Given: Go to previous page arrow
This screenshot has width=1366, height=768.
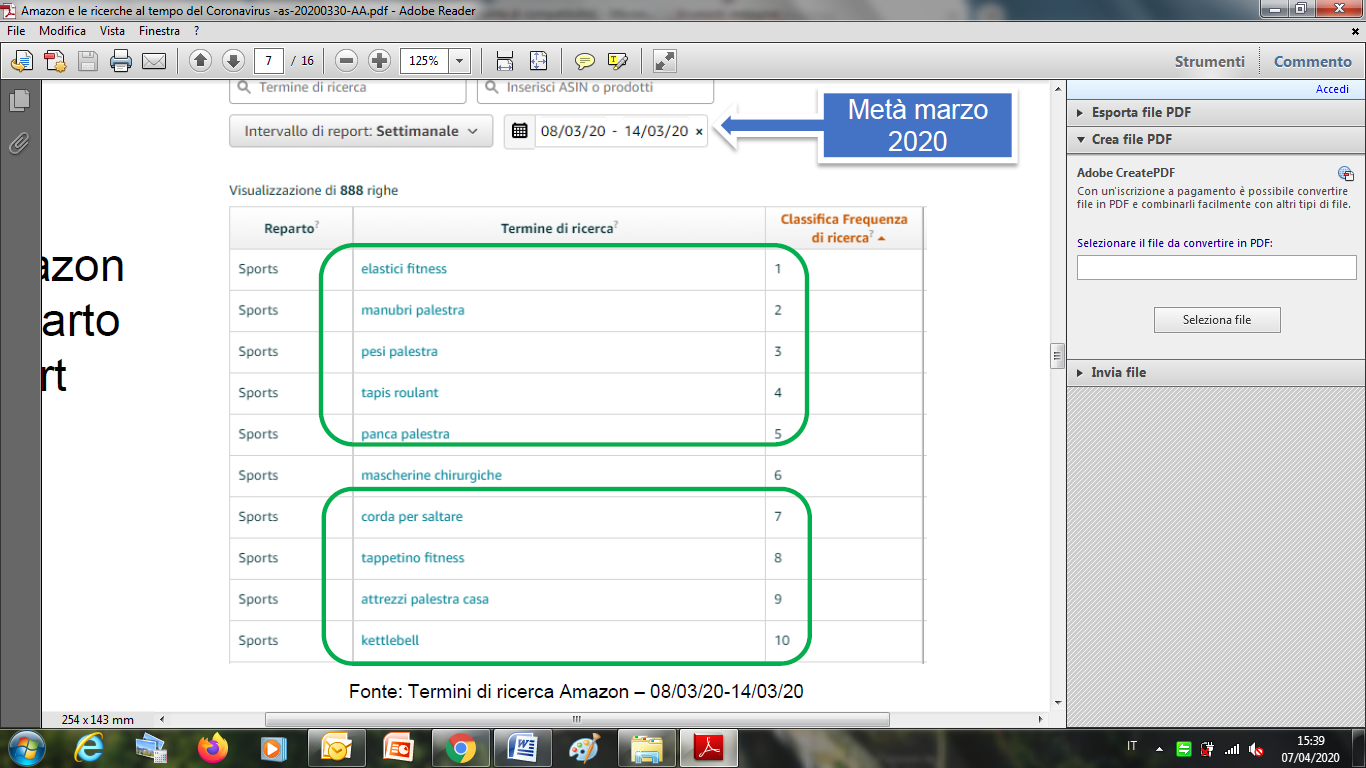Looking at the screenshot, I should coord(200,61).
